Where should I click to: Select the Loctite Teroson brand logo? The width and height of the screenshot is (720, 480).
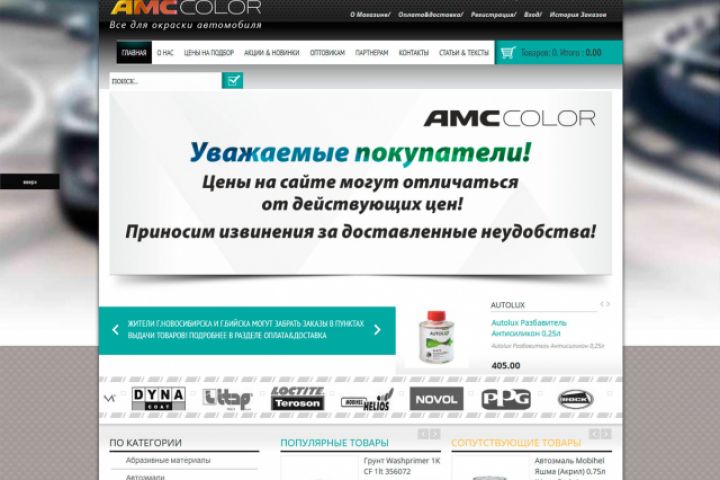pyautogui.click(x=297, y=398)
